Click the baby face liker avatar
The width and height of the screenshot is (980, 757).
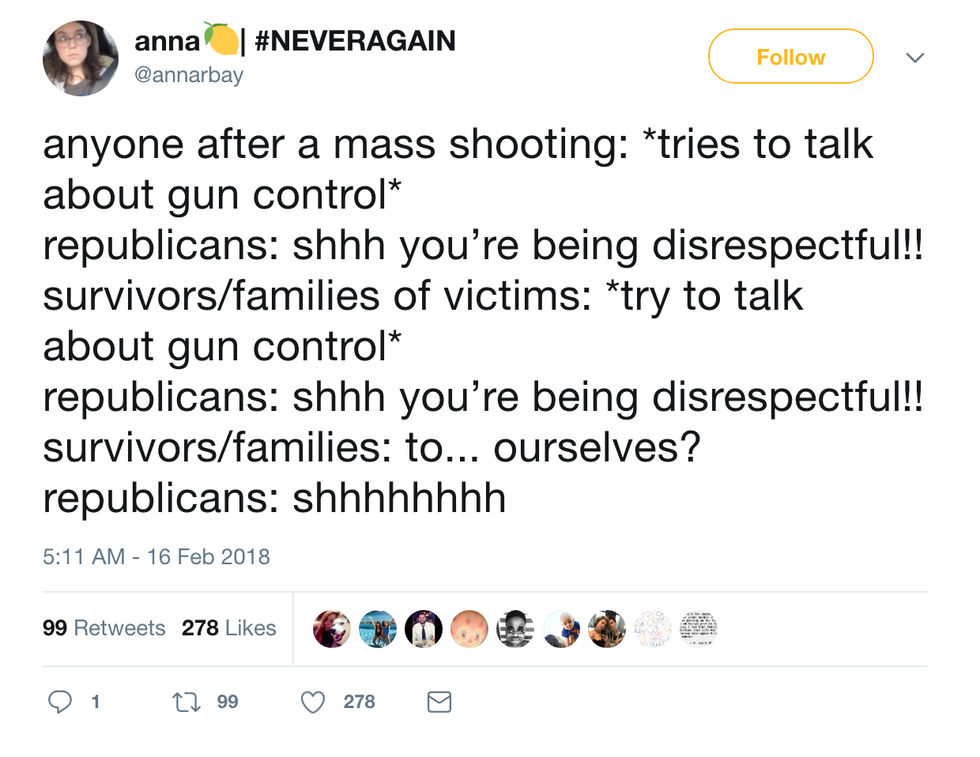(470, 629)
